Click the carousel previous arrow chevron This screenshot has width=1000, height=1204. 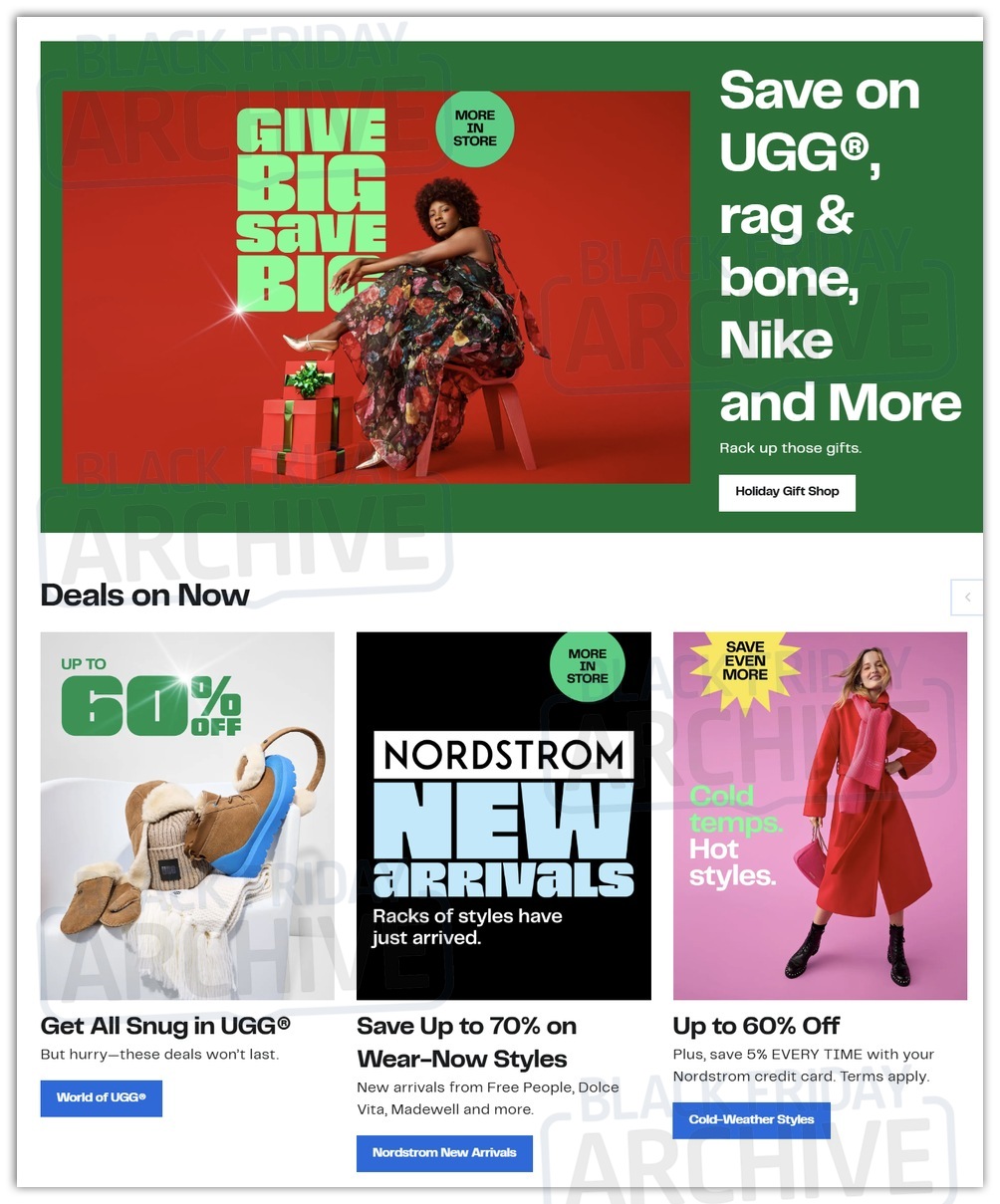coord(967,597)
